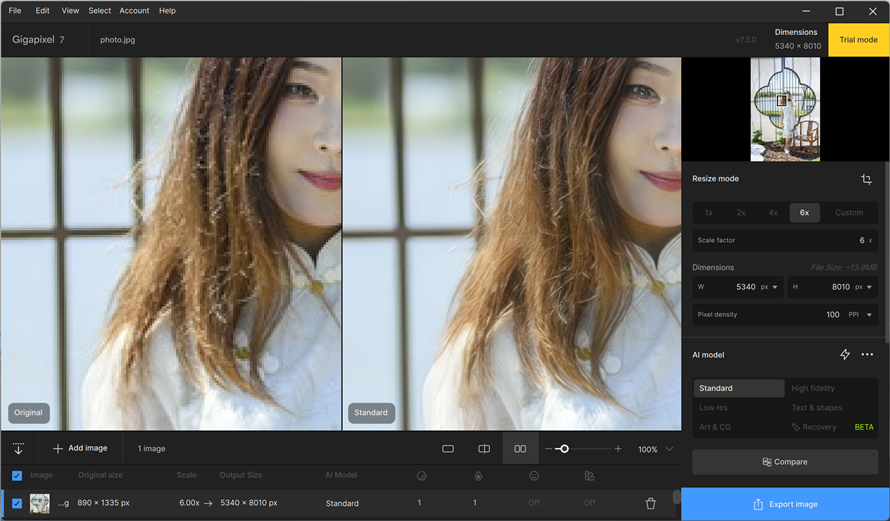Click the Compare button icon
This screenshot has height=521, width=890.
[767, 462]
